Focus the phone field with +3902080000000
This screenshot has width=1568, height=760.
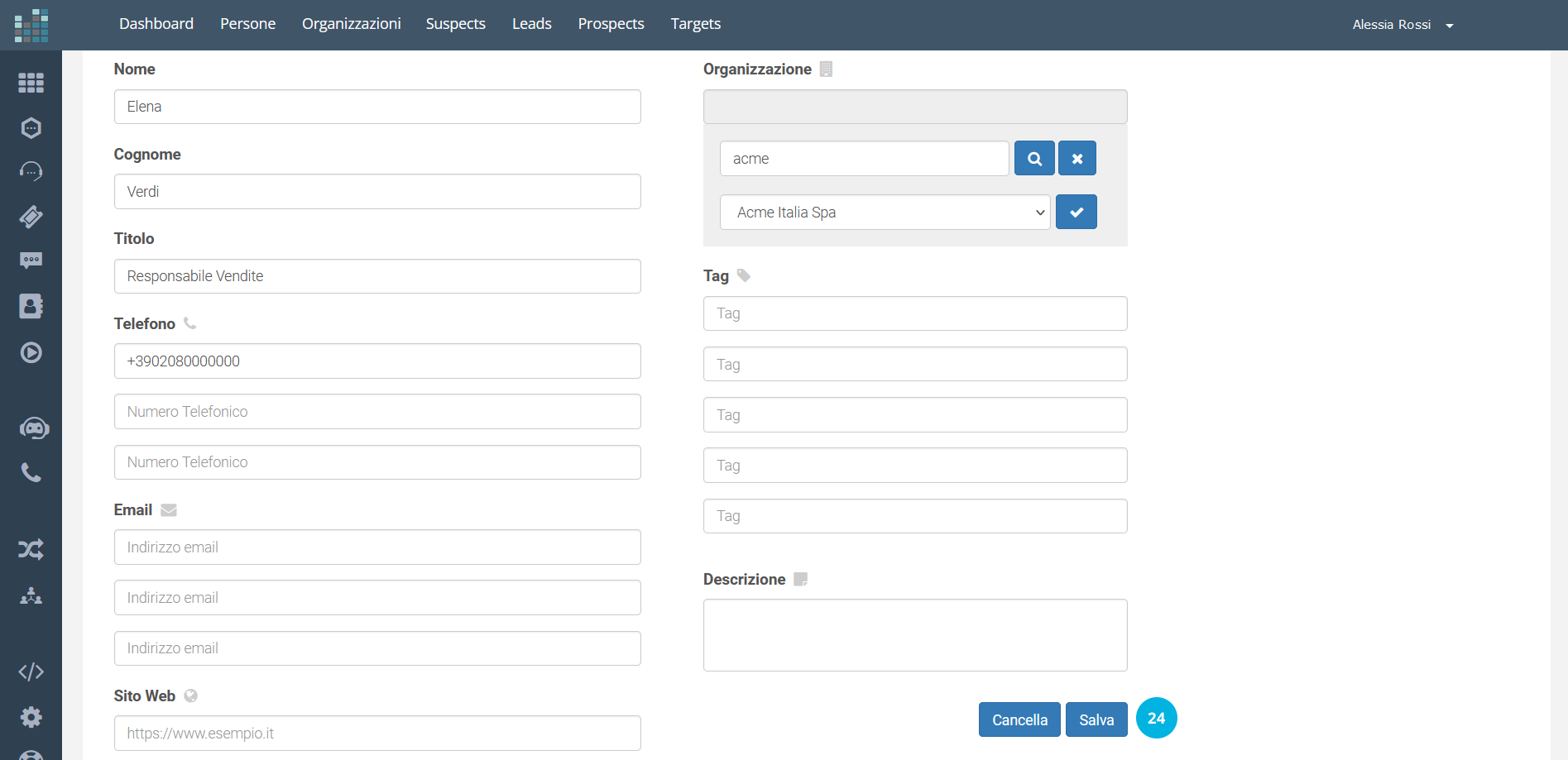click(377, 361)
